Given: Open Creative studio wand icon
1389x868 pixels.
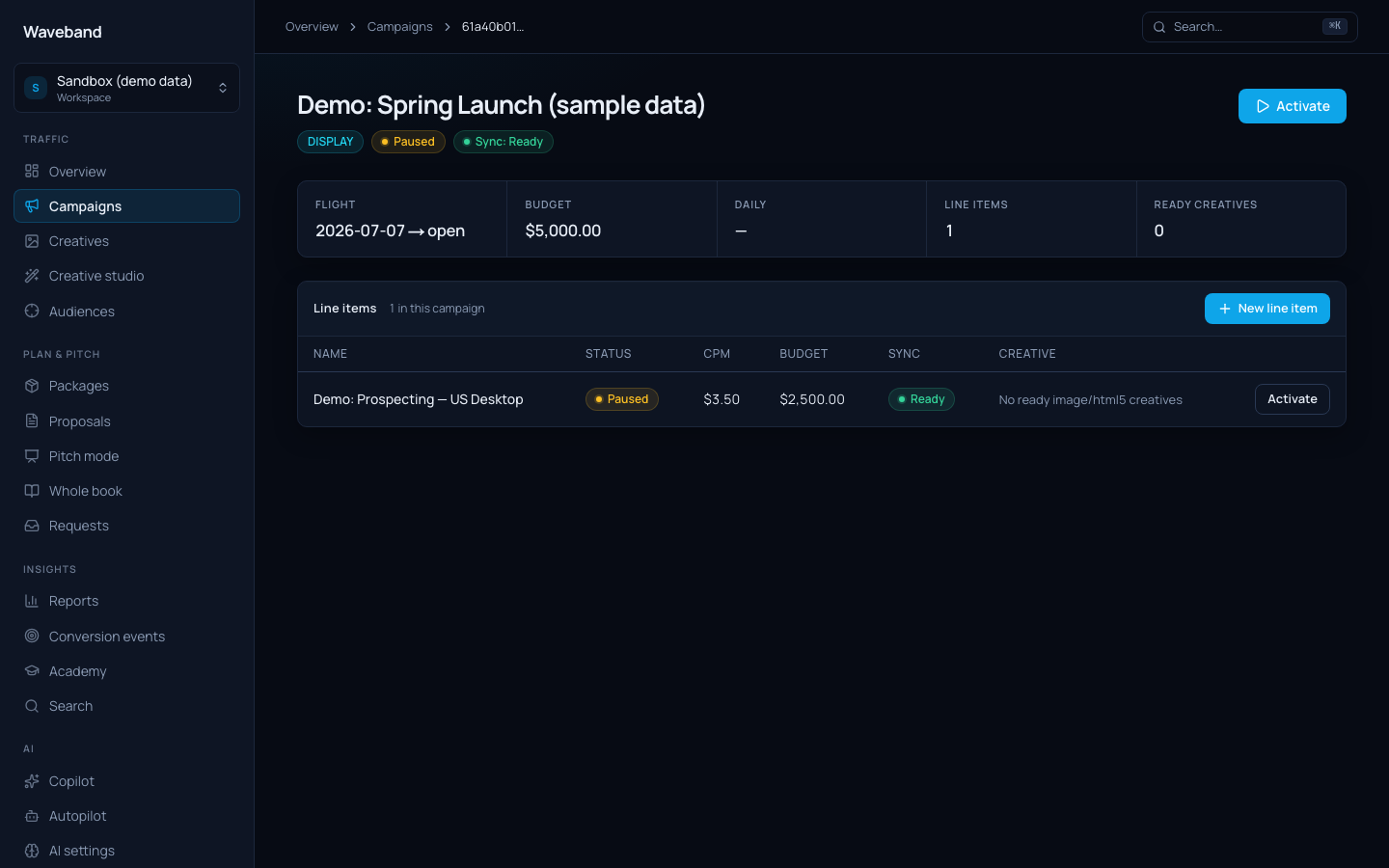Looking at the screenshot, I should tap(32, 276).
